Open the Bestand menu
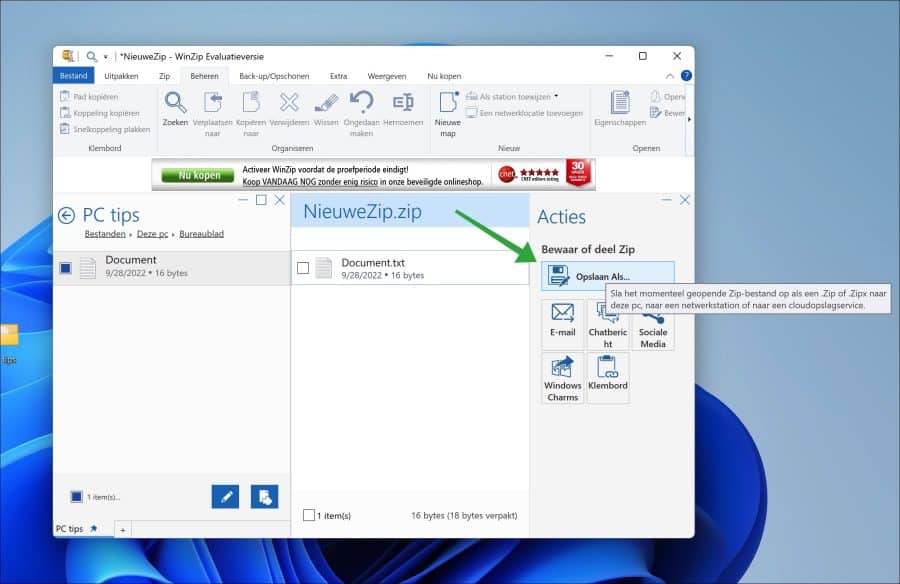The height and width of the screenshot is (584, 900). pyautogui.click(x=73, y=76)
